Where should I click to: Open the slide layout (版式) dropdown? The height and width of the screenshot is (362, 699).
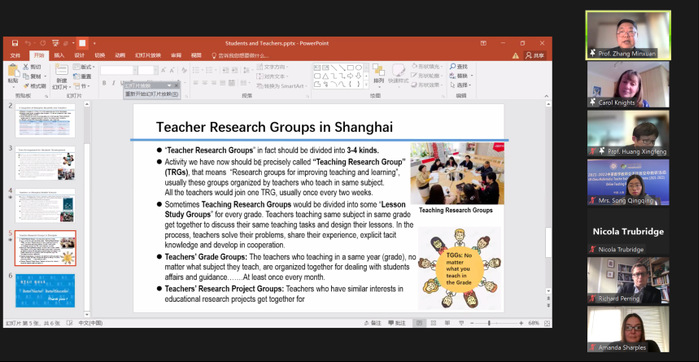tap(84, 67)
